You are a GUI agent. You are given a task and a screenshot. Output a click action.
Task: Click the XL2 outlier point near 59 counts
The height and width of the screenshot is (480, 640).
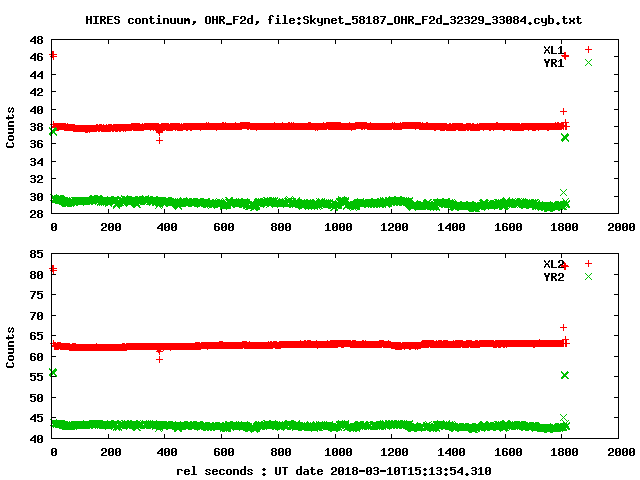159,360
